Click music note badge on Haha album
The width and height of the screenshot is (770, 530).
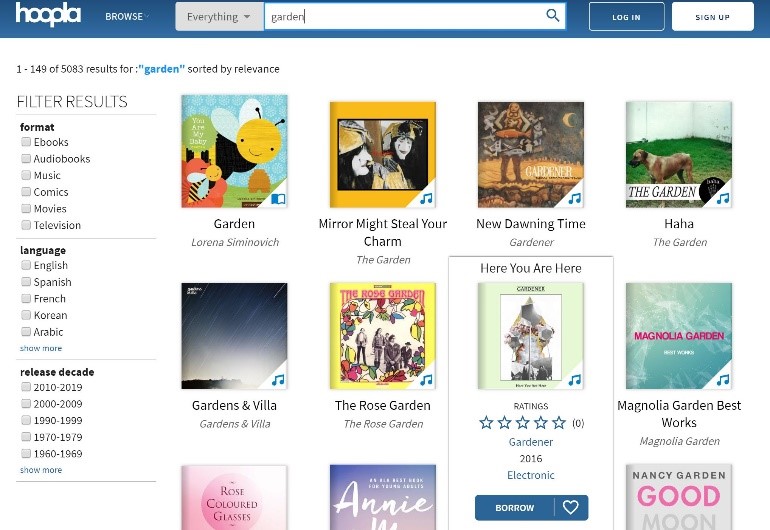pos(722,198)
